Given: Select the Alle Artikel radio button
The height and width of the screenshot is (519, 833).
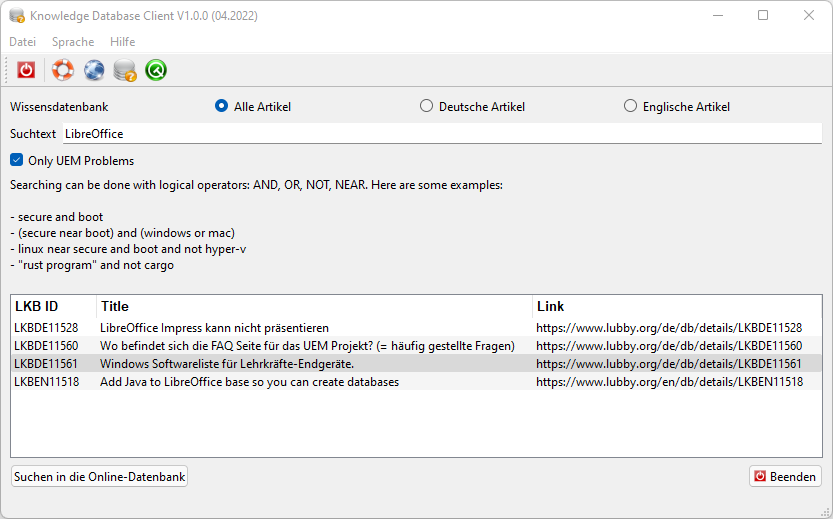Looking at the screenshot, I should pos(222,106).
